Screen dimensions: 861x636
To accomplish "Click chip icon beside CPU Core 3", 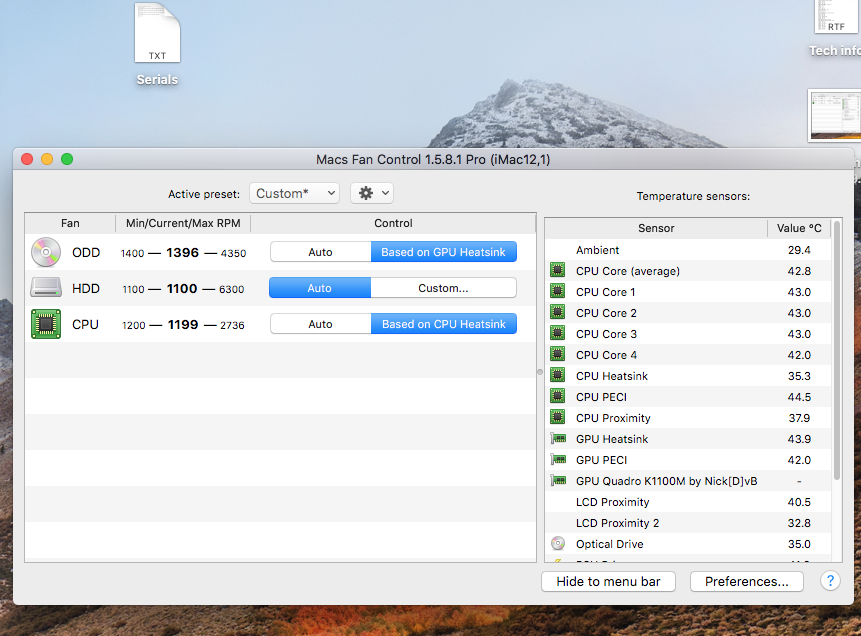I will coord(558,333).
